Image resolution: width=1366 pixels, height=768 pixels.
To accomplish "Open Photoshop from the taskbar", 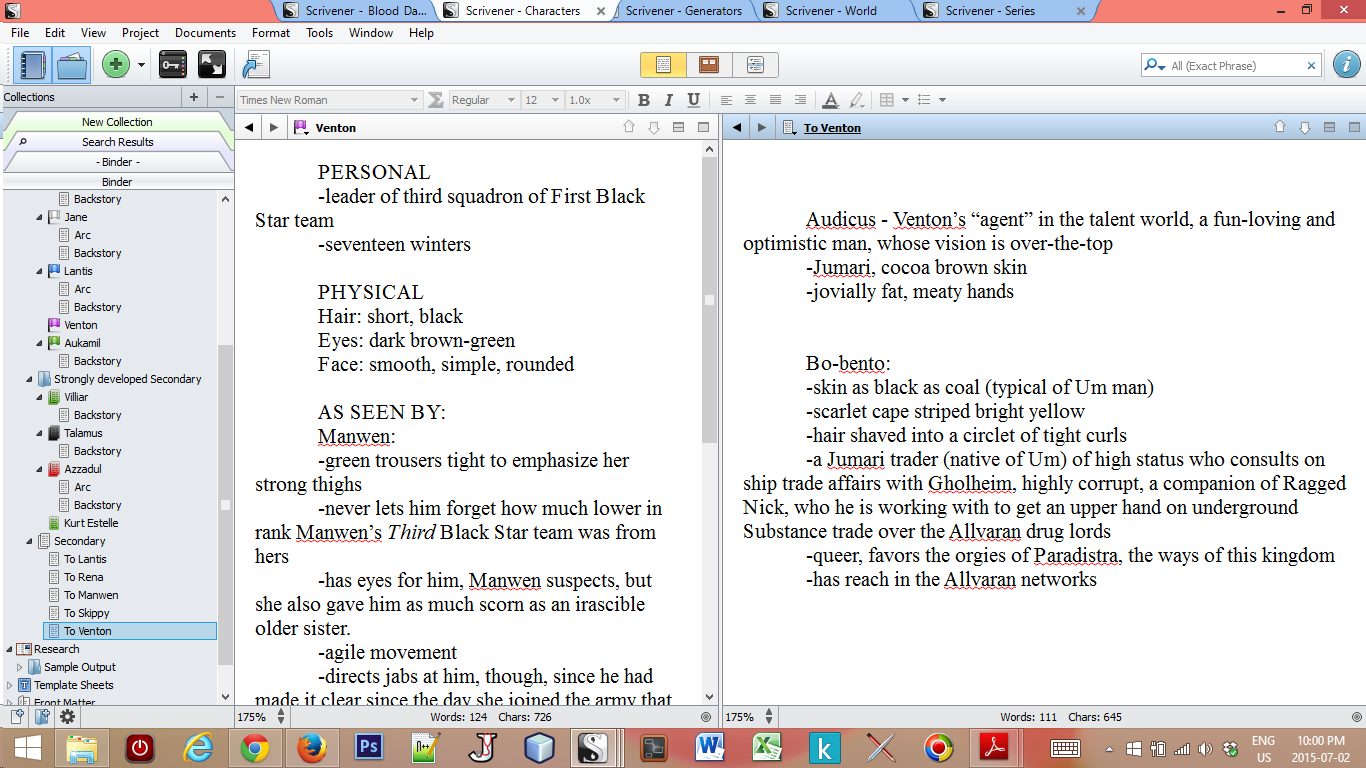I will pos(369,747).
